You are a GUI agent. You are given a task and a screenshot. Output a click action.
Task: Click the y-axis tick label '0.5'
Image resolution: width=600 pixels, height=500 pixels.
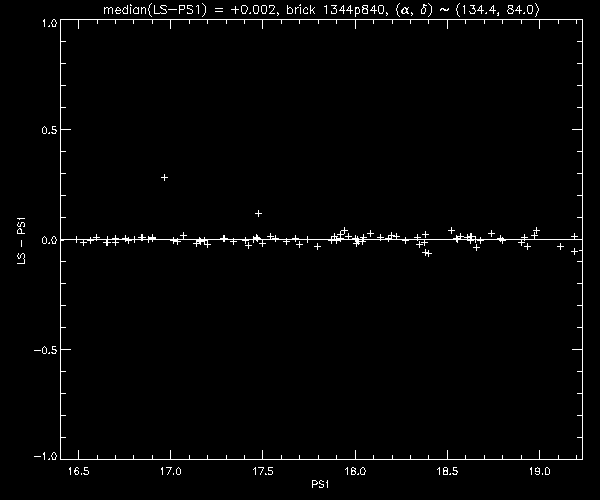pyautogui.click(x=49, y=130)
